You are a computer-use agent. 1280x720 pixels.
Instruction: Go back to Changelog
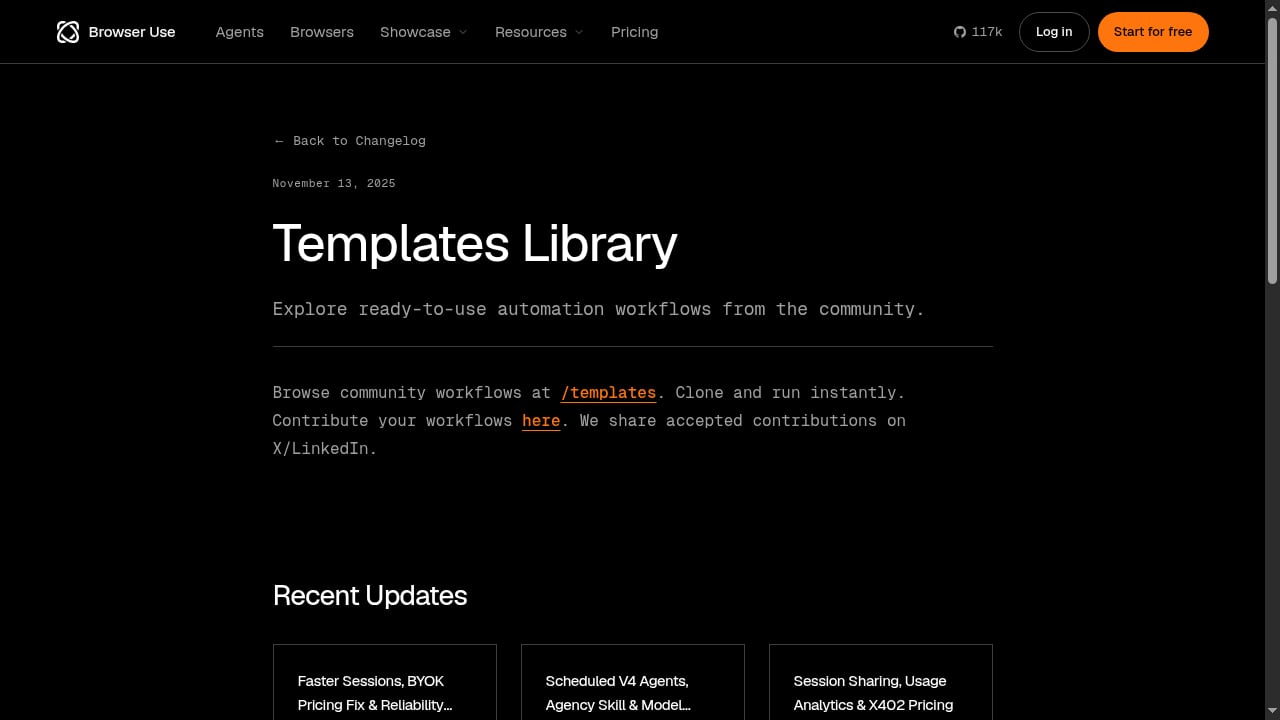[350, 141]
